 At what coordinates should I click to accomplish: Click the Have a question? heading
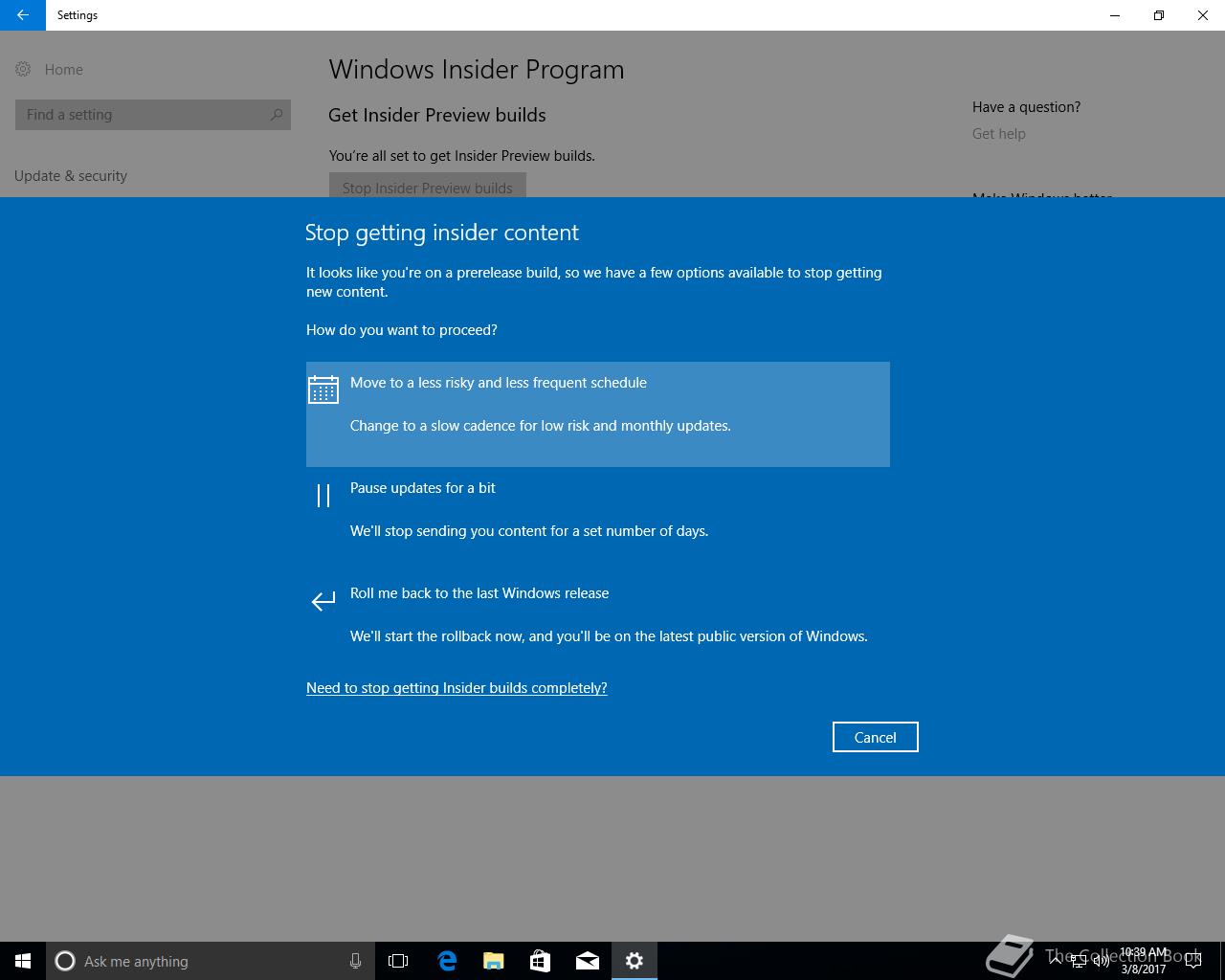pos(1026,107)
